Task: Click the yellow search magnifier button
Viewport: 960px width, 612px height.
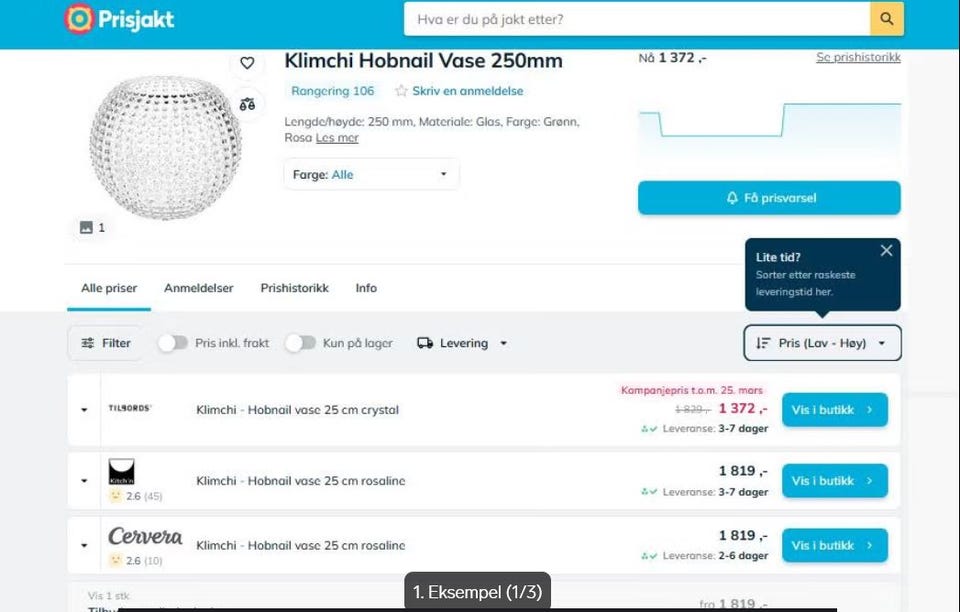Action: pyautogui.click(x=887, y=19)
